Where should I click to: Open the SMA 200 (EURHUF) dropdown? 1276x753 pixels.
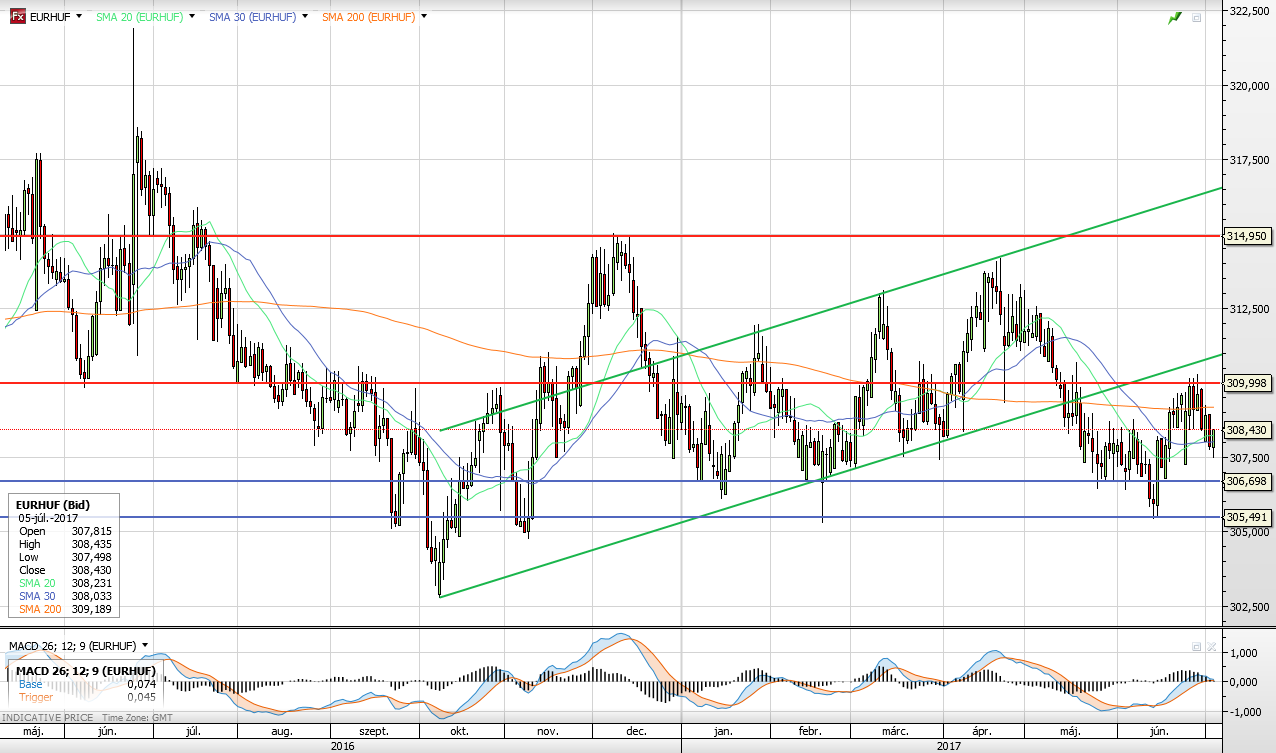point(425,17)
